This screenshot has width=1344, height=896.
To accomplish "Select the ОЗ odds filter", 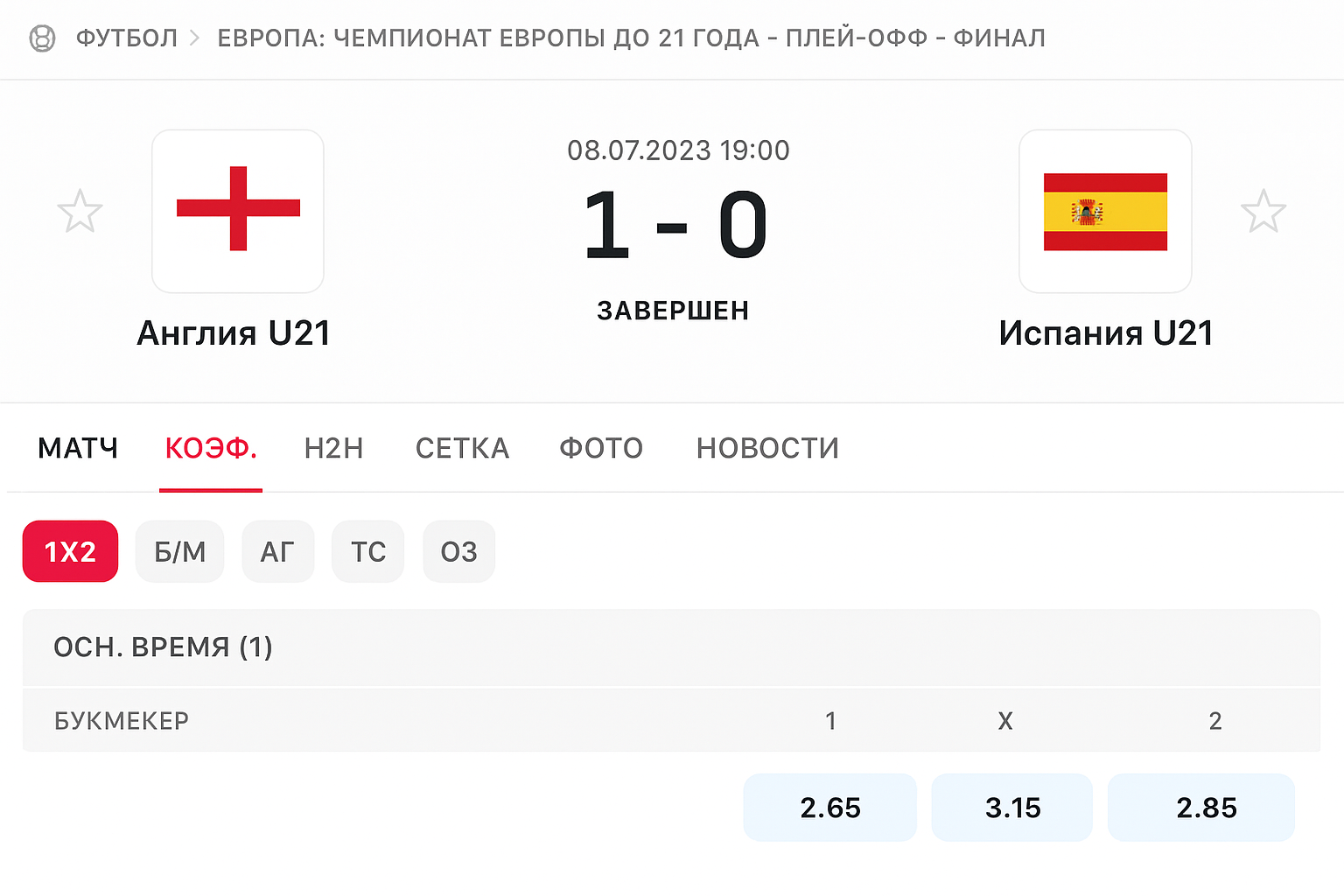I will click(458, 551).
